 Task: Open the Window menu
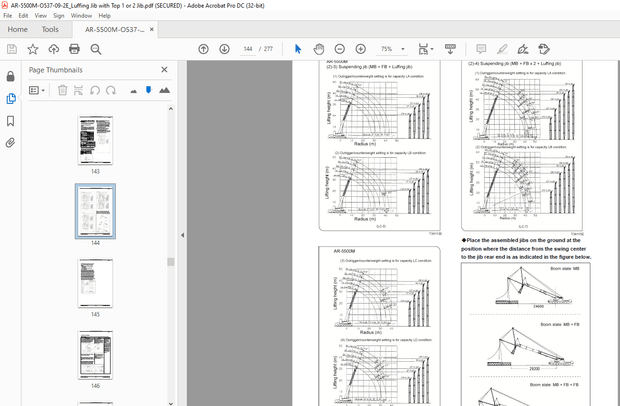pyautogui.click(x=81, y=16)
